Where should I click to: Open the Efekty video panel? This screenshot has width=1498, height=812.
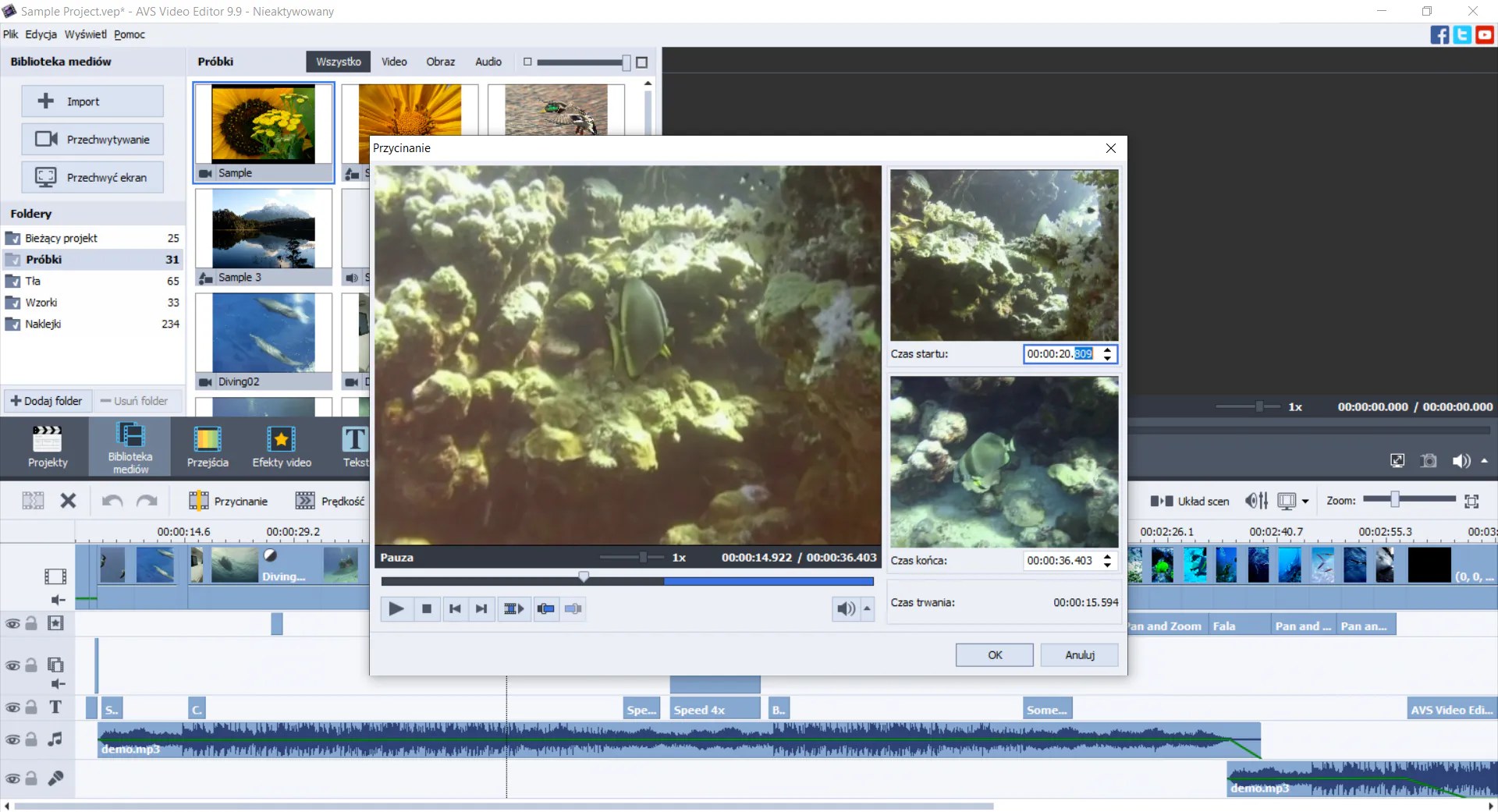pos(281,446)
